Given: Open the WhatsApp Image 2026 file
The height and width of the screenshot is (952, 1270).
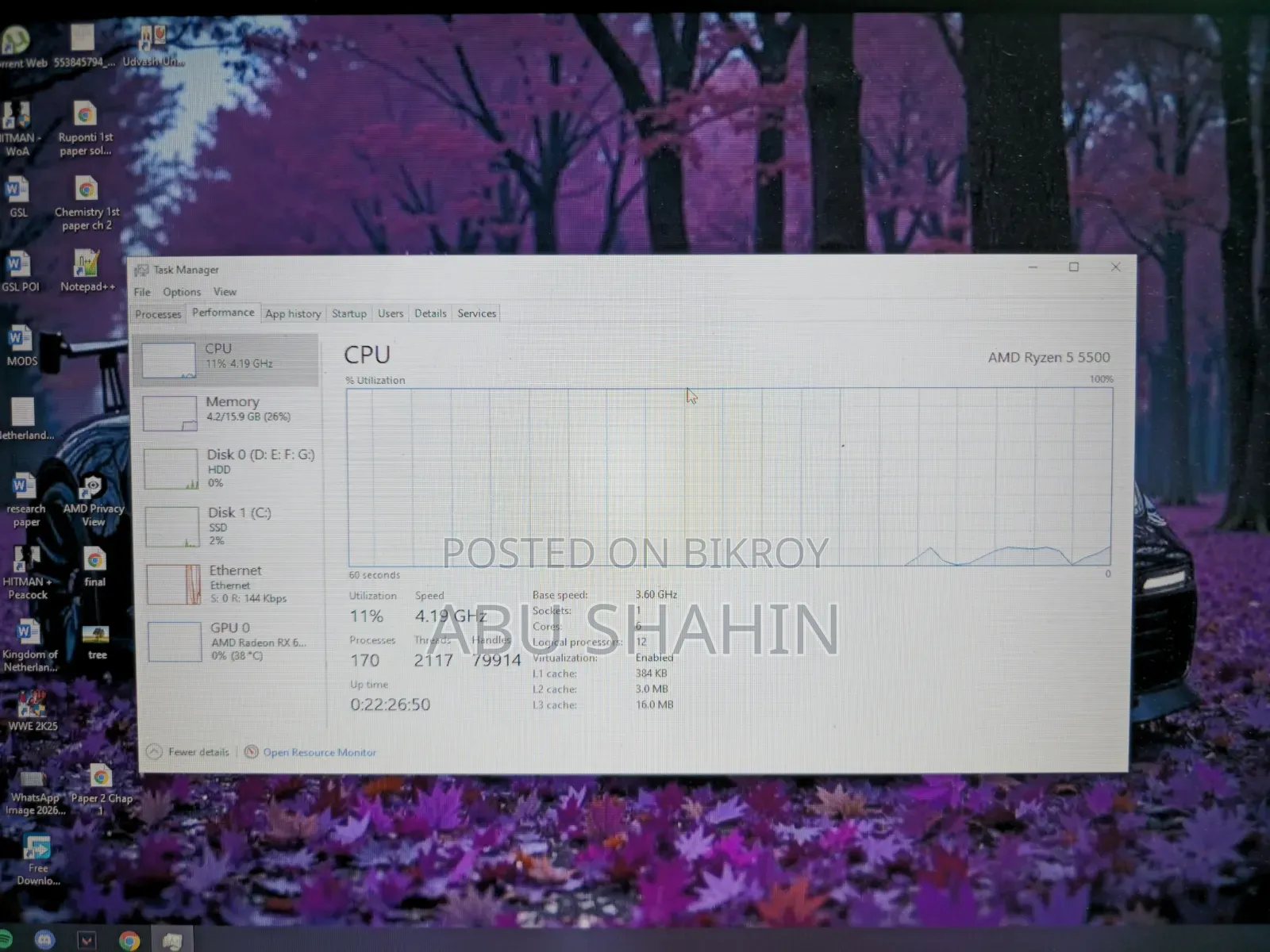Looking at the screenshot, I should tap(34, 792).
